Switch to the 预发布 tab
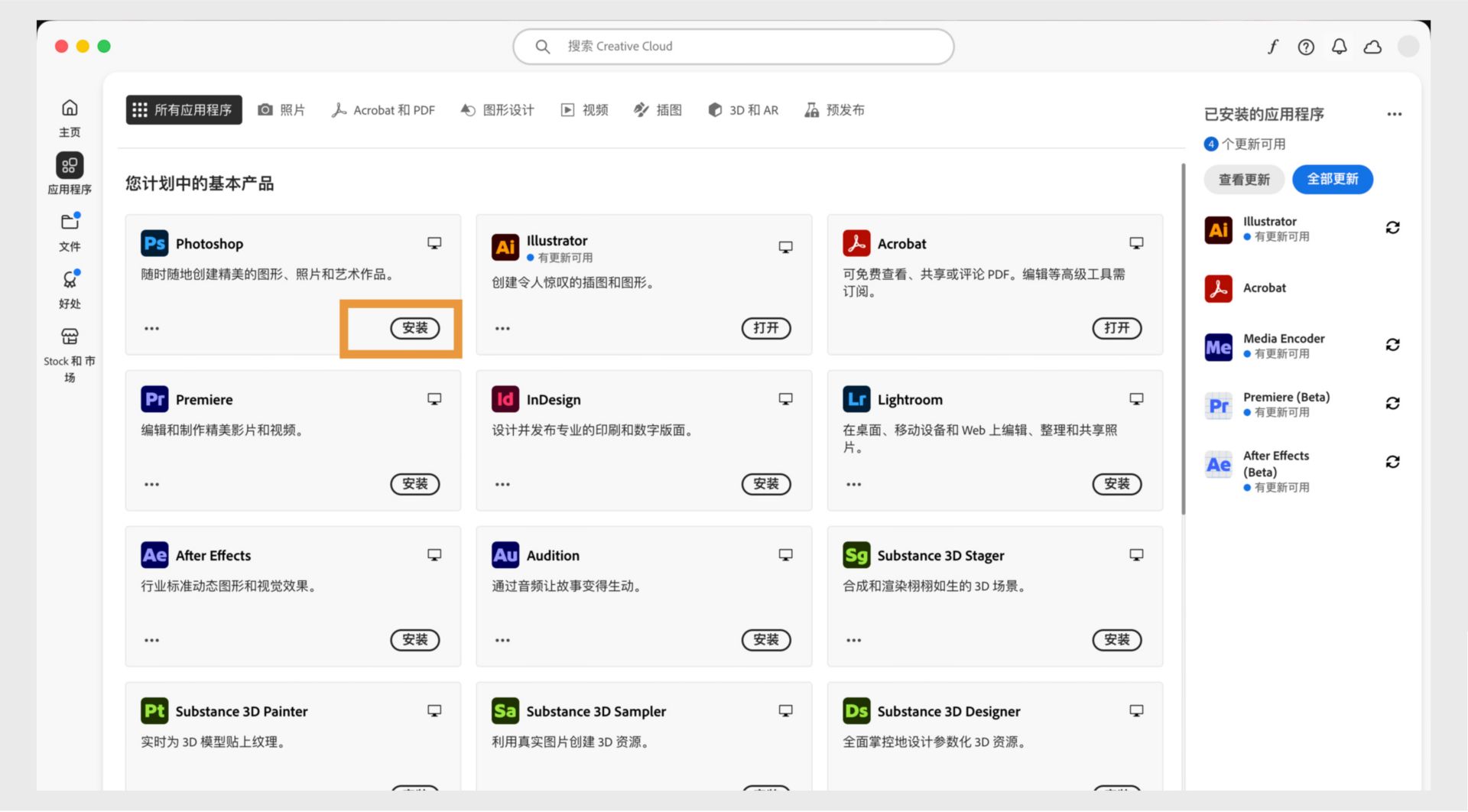 (834, 110)
